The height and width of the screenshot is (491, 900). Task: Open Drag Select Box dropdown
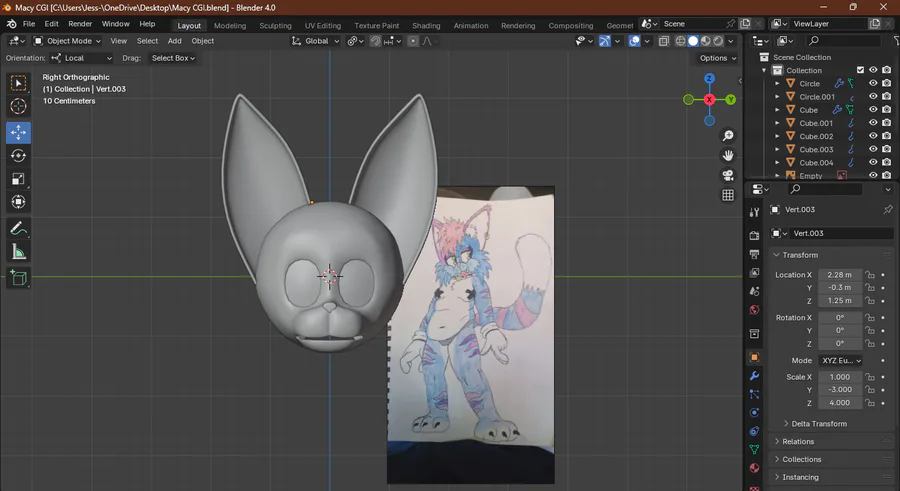click(173, 58)
